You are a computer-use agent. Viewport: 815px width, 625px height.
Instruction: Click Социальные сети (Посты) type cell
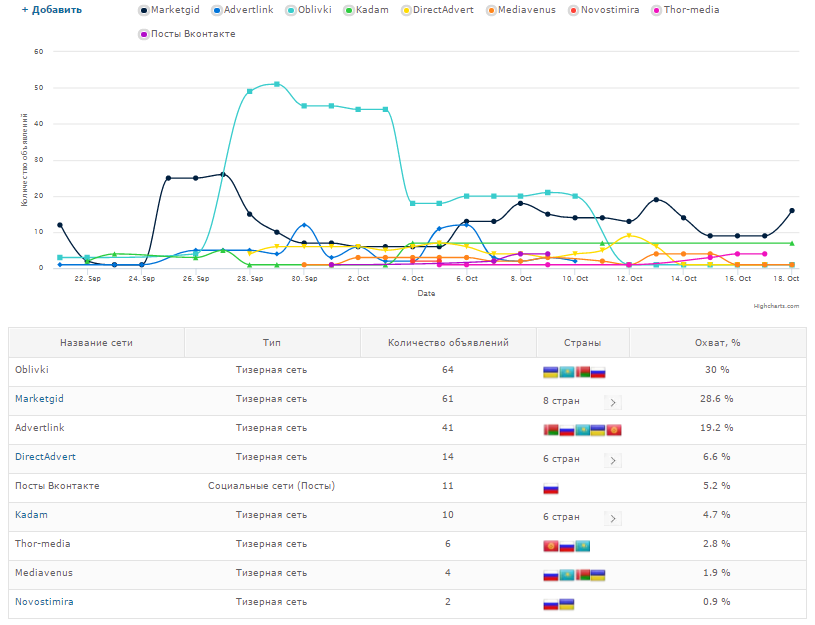point(271,486)
